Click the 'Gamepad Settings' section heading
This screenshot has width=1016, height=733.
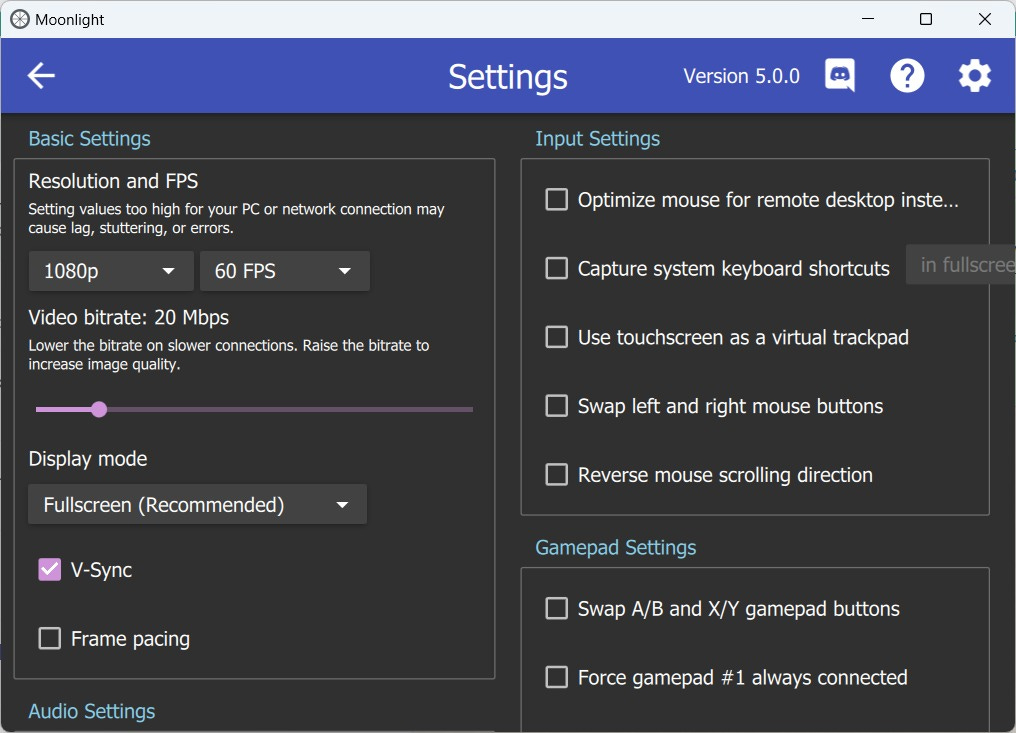[616, 548]
